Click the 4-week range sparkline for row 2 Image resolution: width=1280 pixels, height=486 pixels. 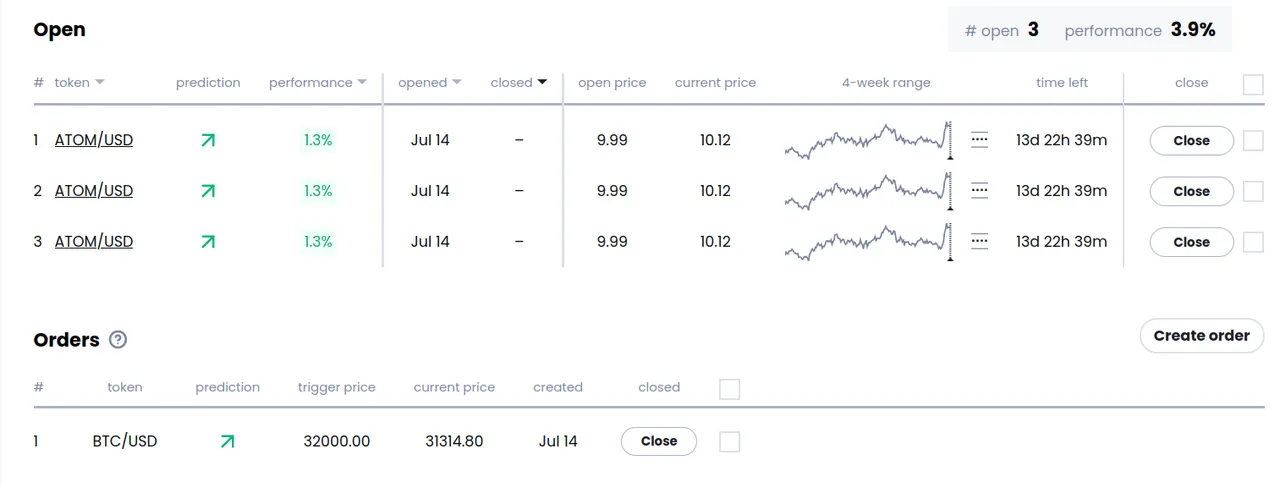[x=869, y=190]
